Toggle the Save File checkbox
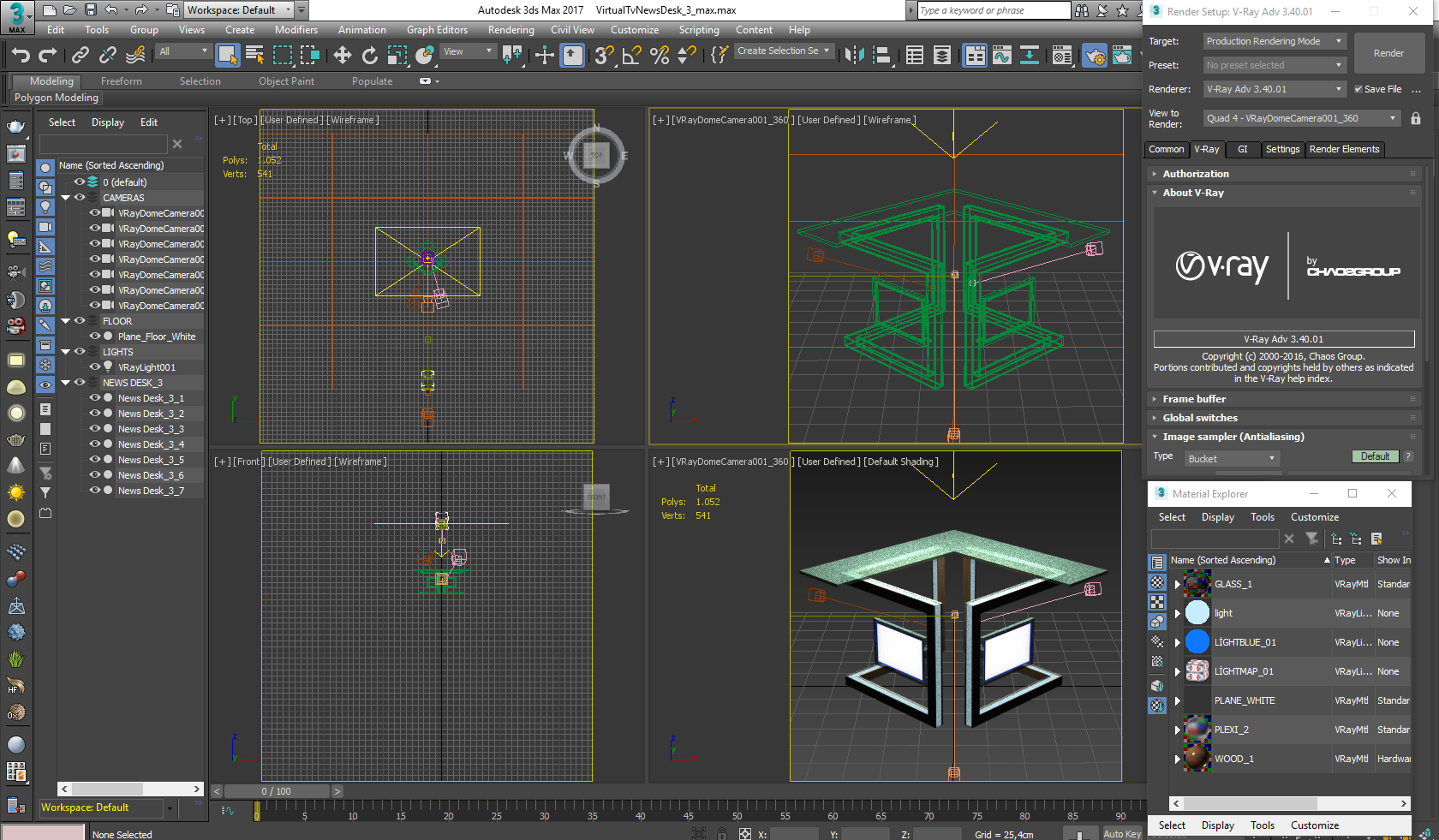This screenshot has width=1439, height=840. [x=1358, y=89]
